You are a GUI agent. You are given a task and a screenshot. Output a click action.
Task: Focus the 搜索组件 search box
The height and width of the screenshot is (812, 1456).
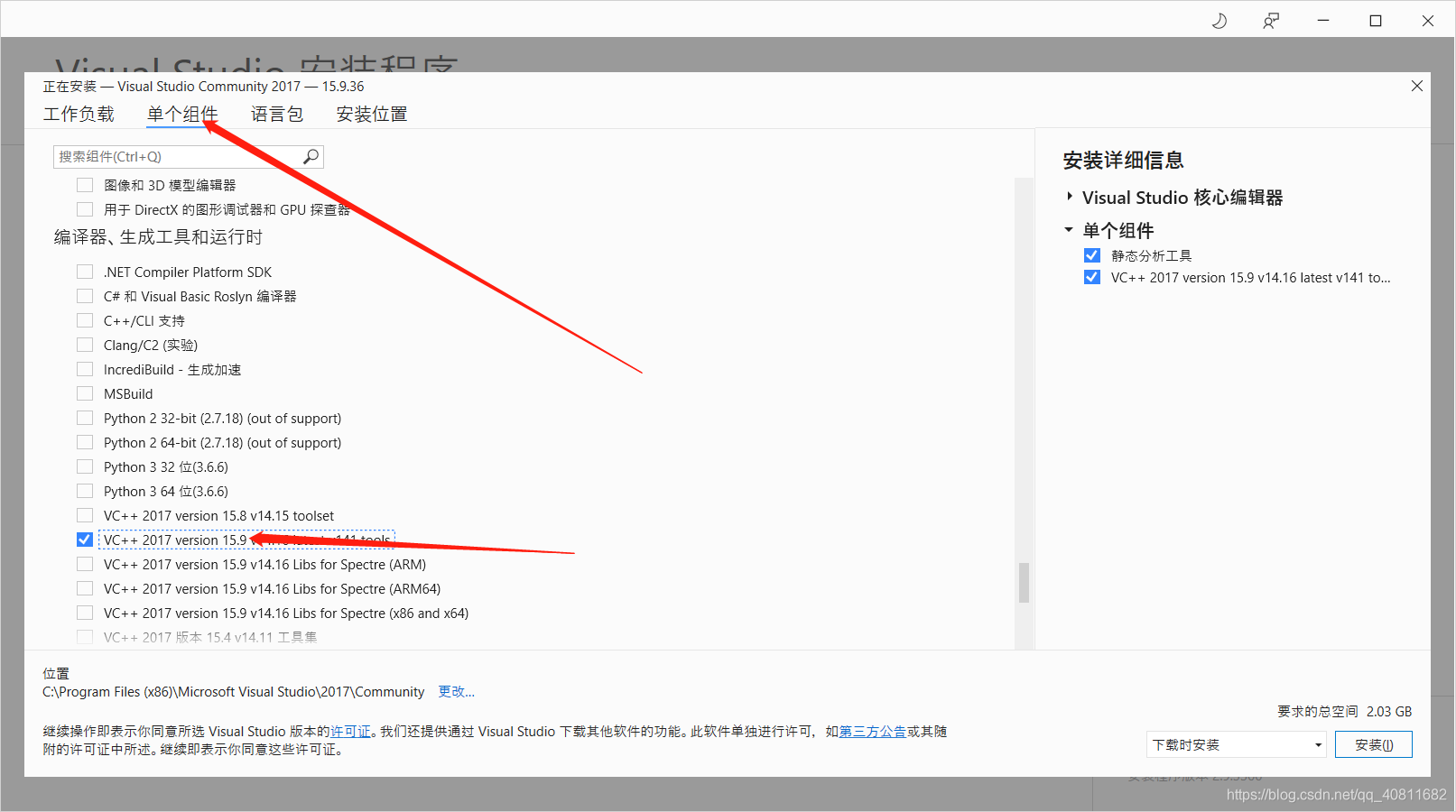[189, 157]
